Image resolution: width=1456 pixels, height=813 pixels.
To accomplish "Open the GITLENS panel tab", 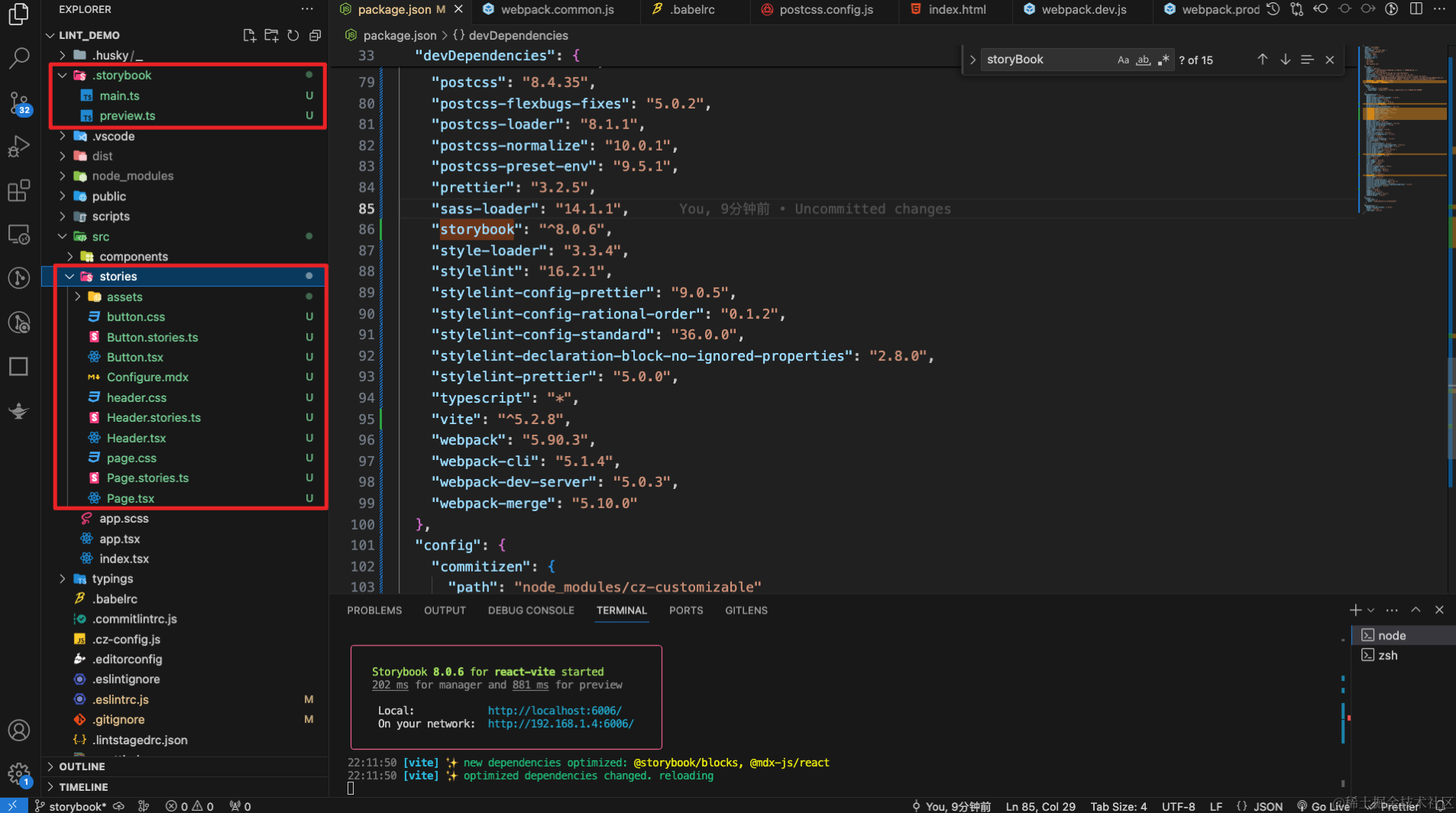I will pos(746,611).
